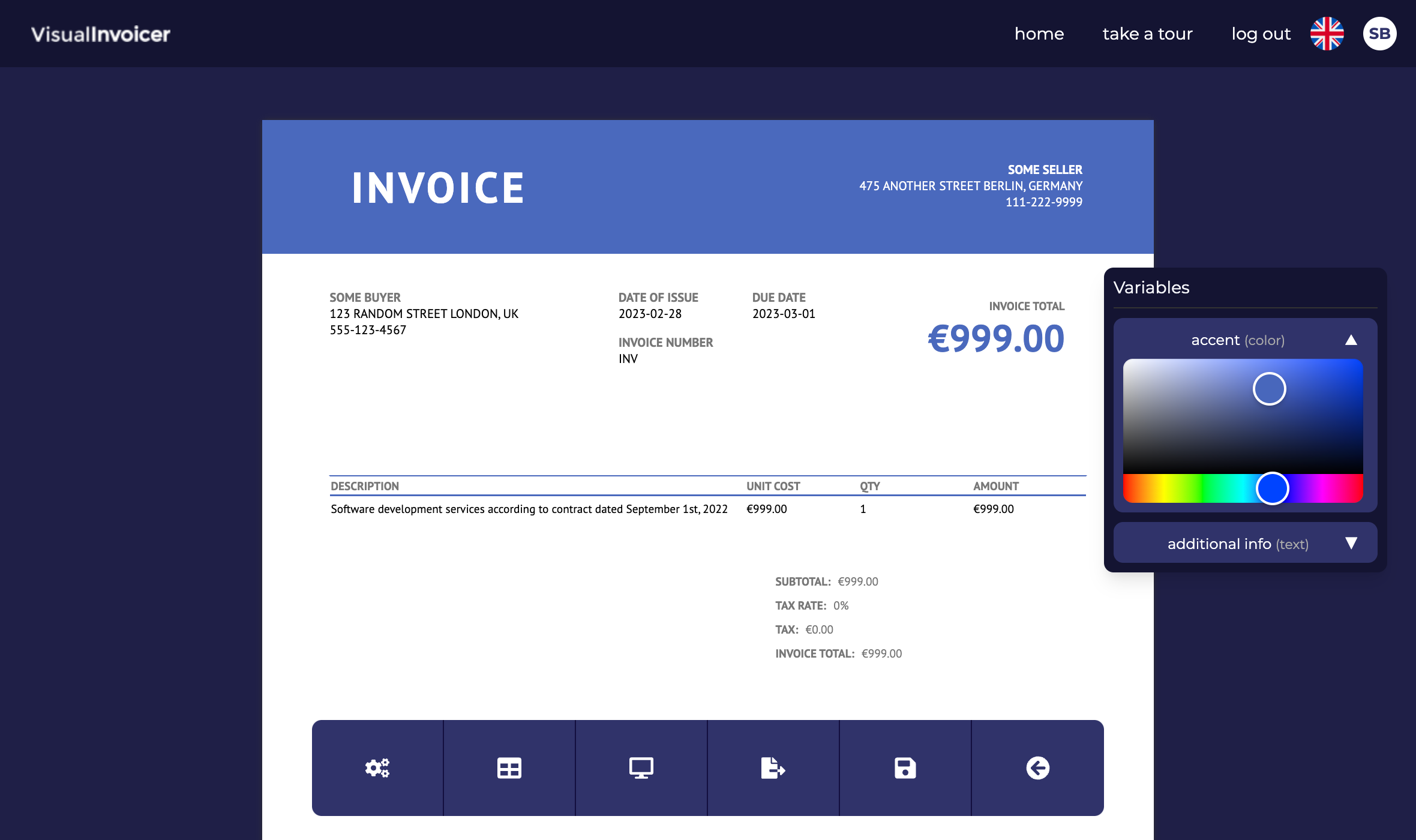Export the invoice using the document export icon
Screen dimensions: 1416x840
[773, 767]
